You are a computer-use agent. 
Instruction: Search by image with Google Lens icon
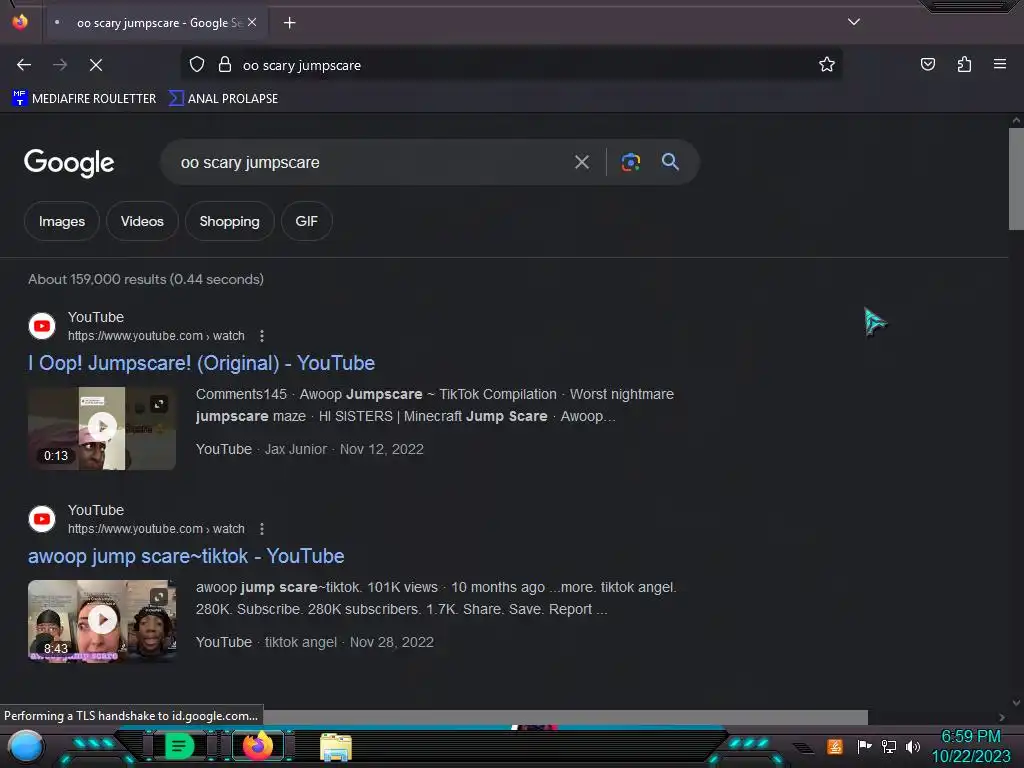pyautogui.click(x=630, y=162)
